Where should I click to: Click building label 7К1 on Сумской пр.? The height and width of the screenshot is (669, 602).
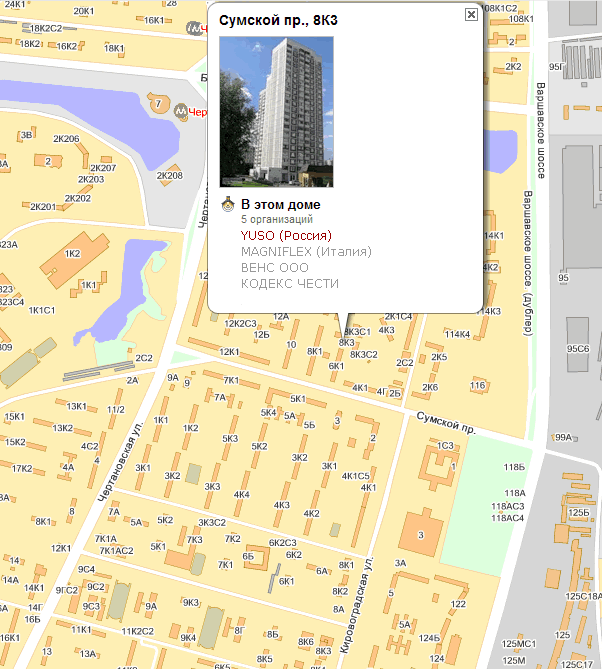click(232, 380)
